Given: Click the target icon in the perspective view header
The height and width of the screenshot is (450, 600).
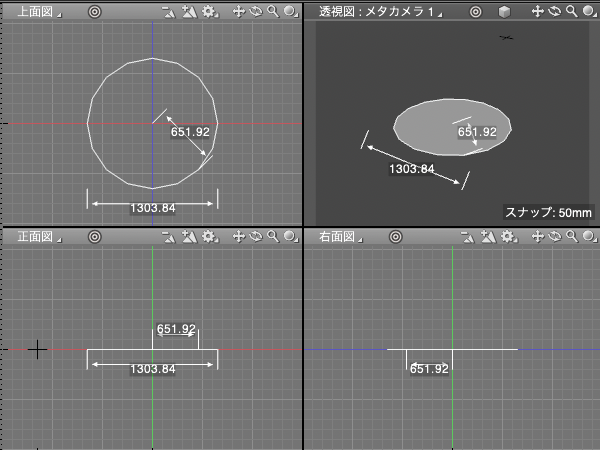Looking at the screenshot, I should click(x=475, y=12).
